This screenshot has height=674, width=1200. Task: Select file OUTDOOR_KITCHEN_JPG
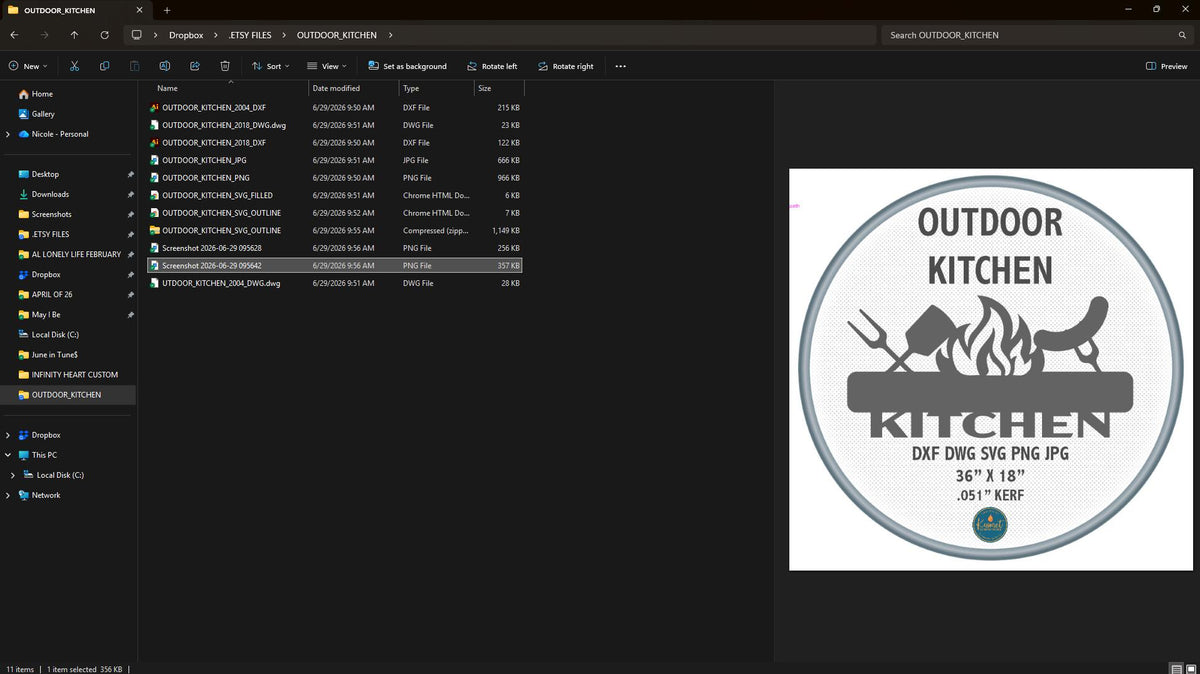(335, 160)
